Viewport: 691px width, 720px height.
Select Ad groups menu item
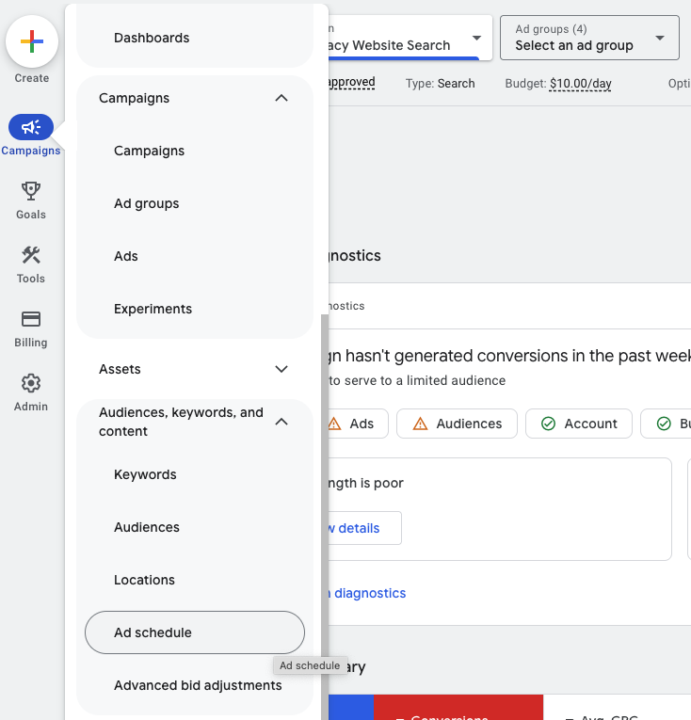pyautogui.click(x=146, y=203)
